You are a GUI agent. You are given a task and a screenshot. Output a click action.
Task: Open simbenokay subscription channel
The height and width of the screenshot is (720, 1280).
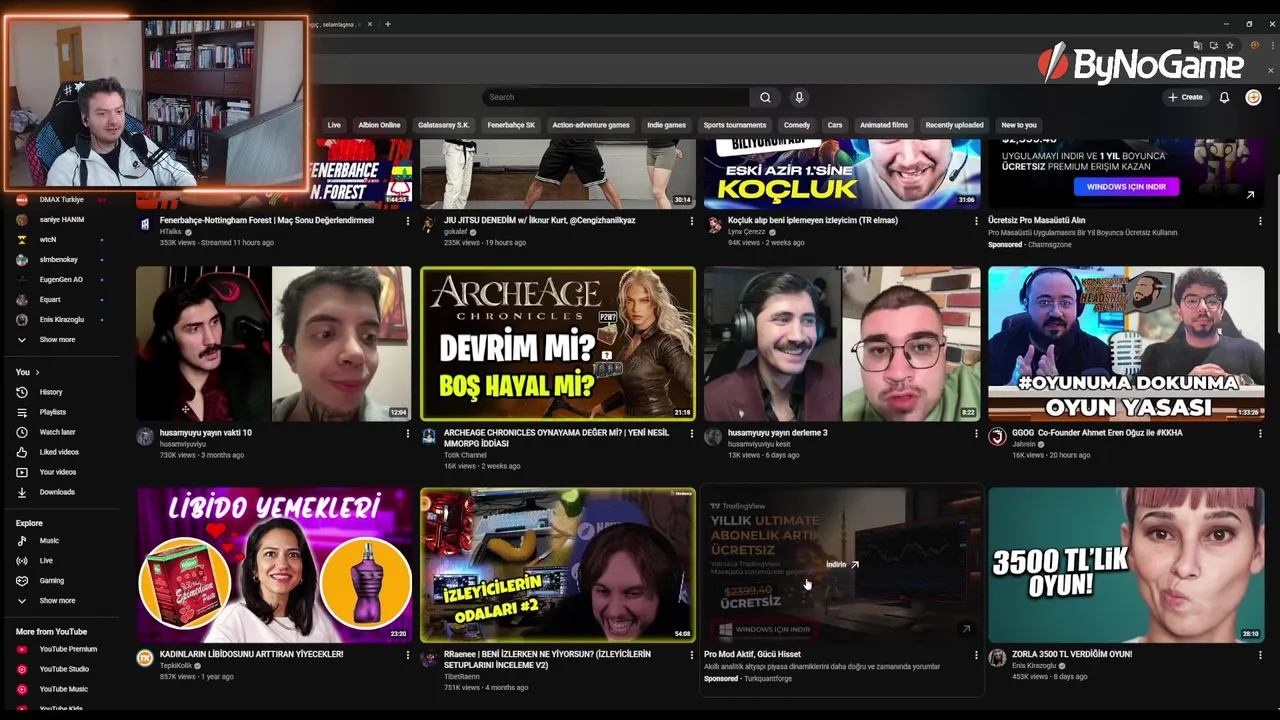(x=58, y=260)
